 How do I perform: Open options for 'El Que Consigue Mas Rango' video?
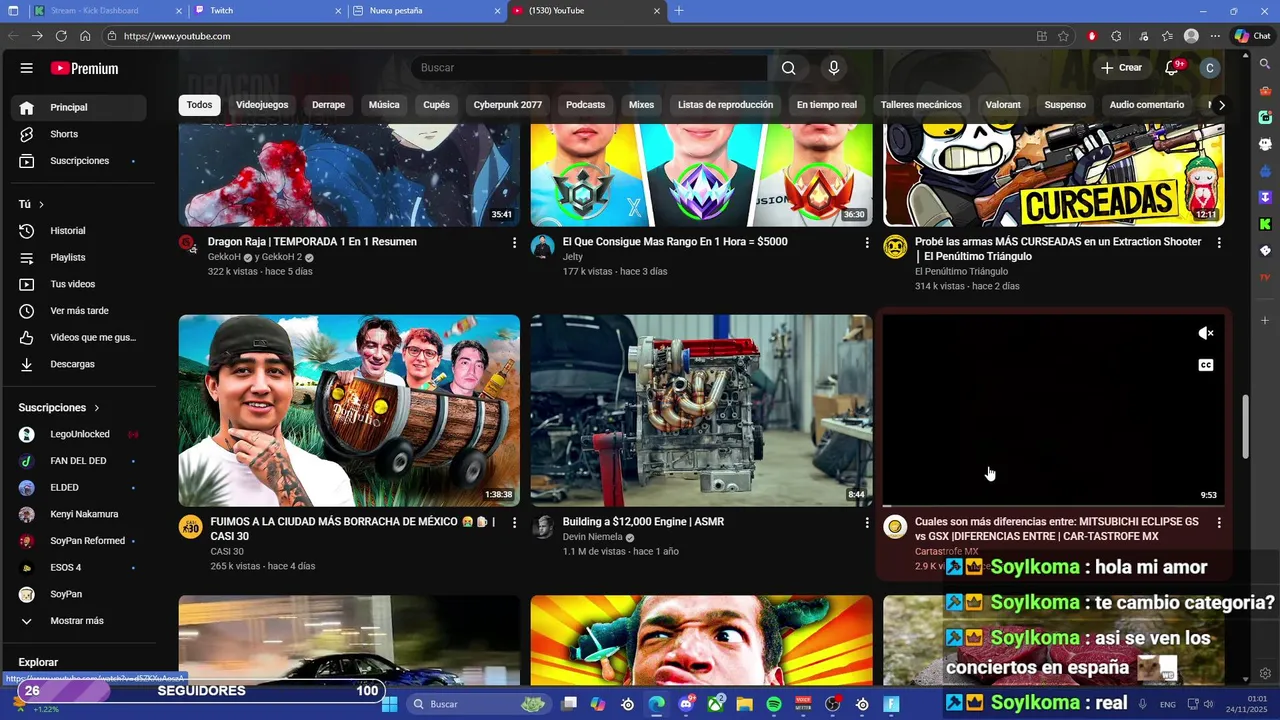867,242
